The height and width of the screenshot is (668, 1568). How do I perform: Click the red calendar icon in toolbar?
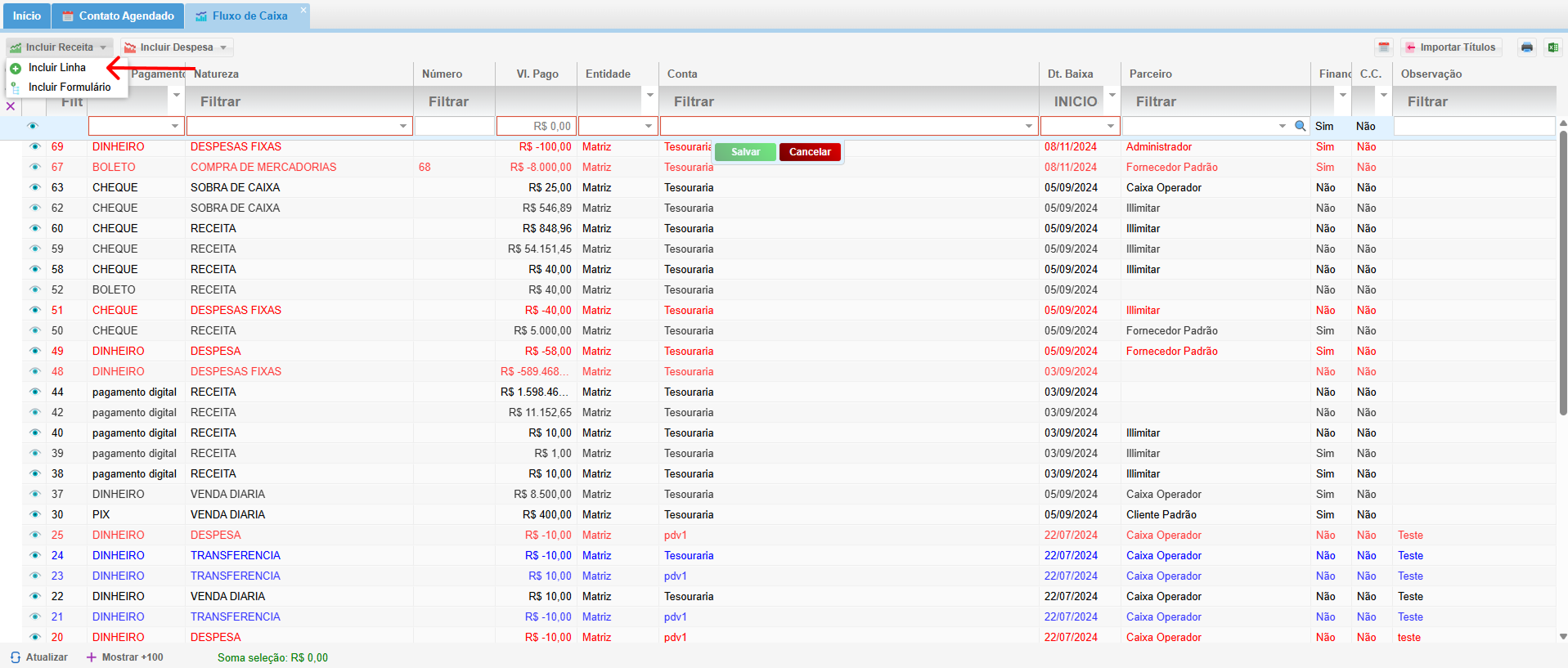(x=1383, y=47)
